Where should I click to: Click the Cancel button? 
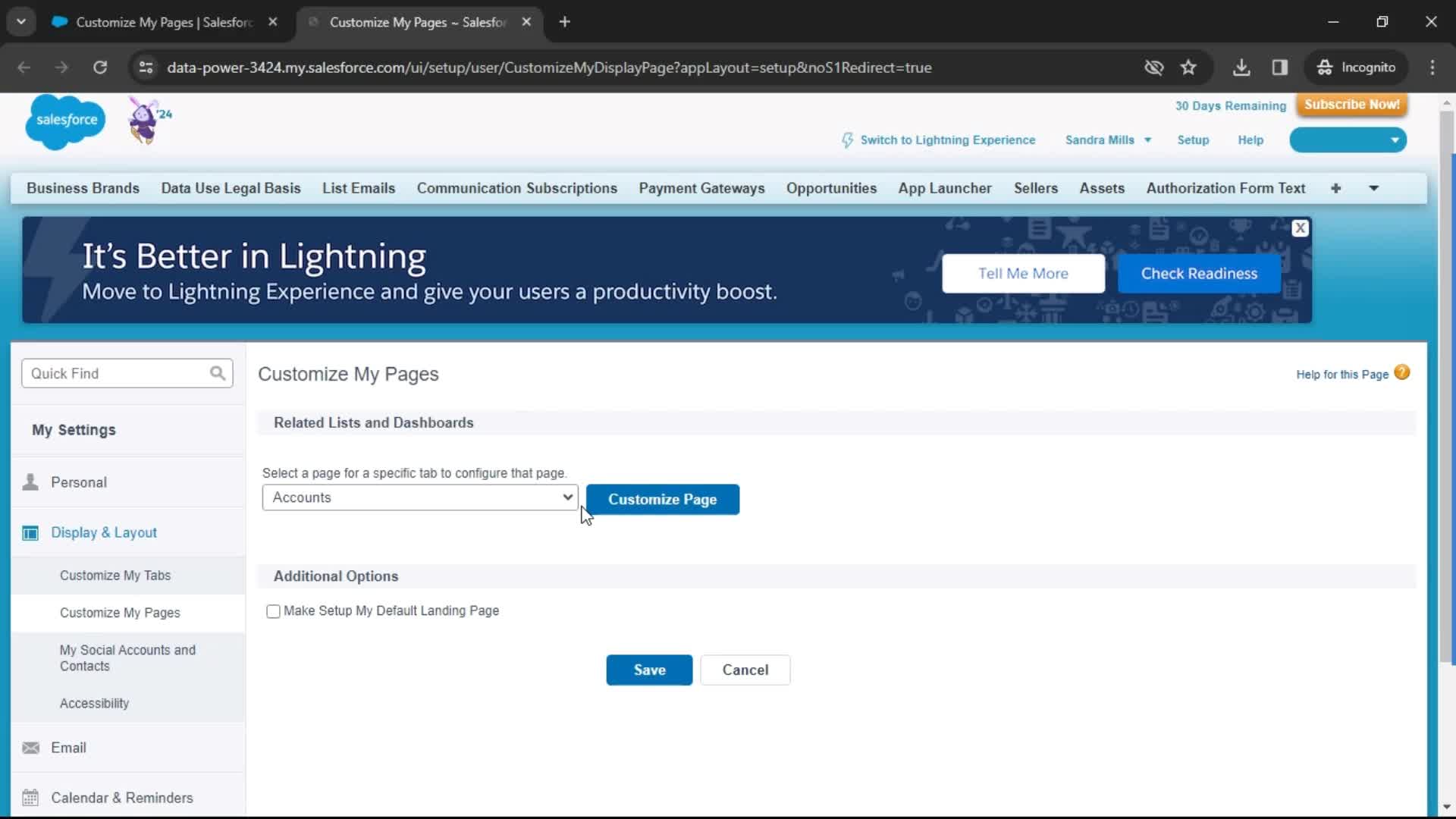[745, 670]
